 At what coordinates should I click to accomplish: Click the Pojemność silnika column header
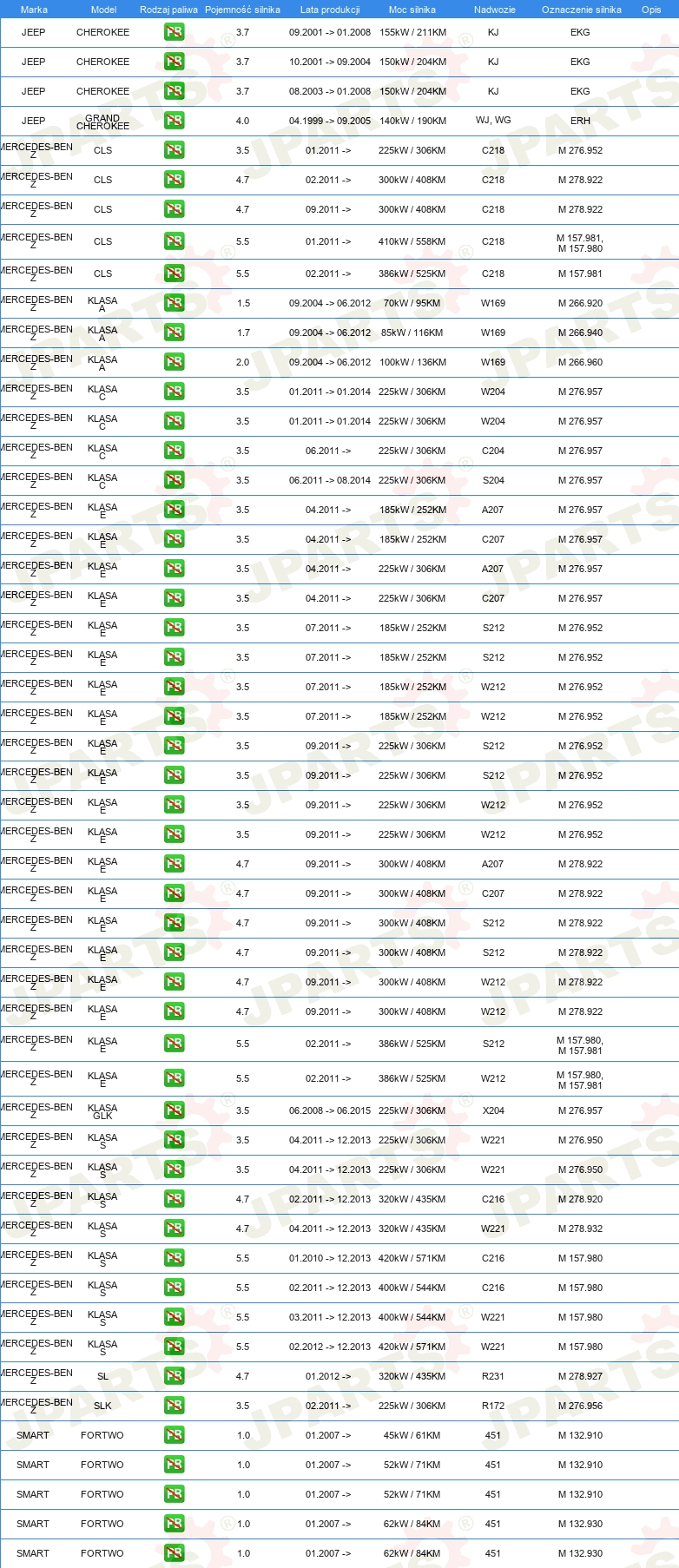click(242, 10)
